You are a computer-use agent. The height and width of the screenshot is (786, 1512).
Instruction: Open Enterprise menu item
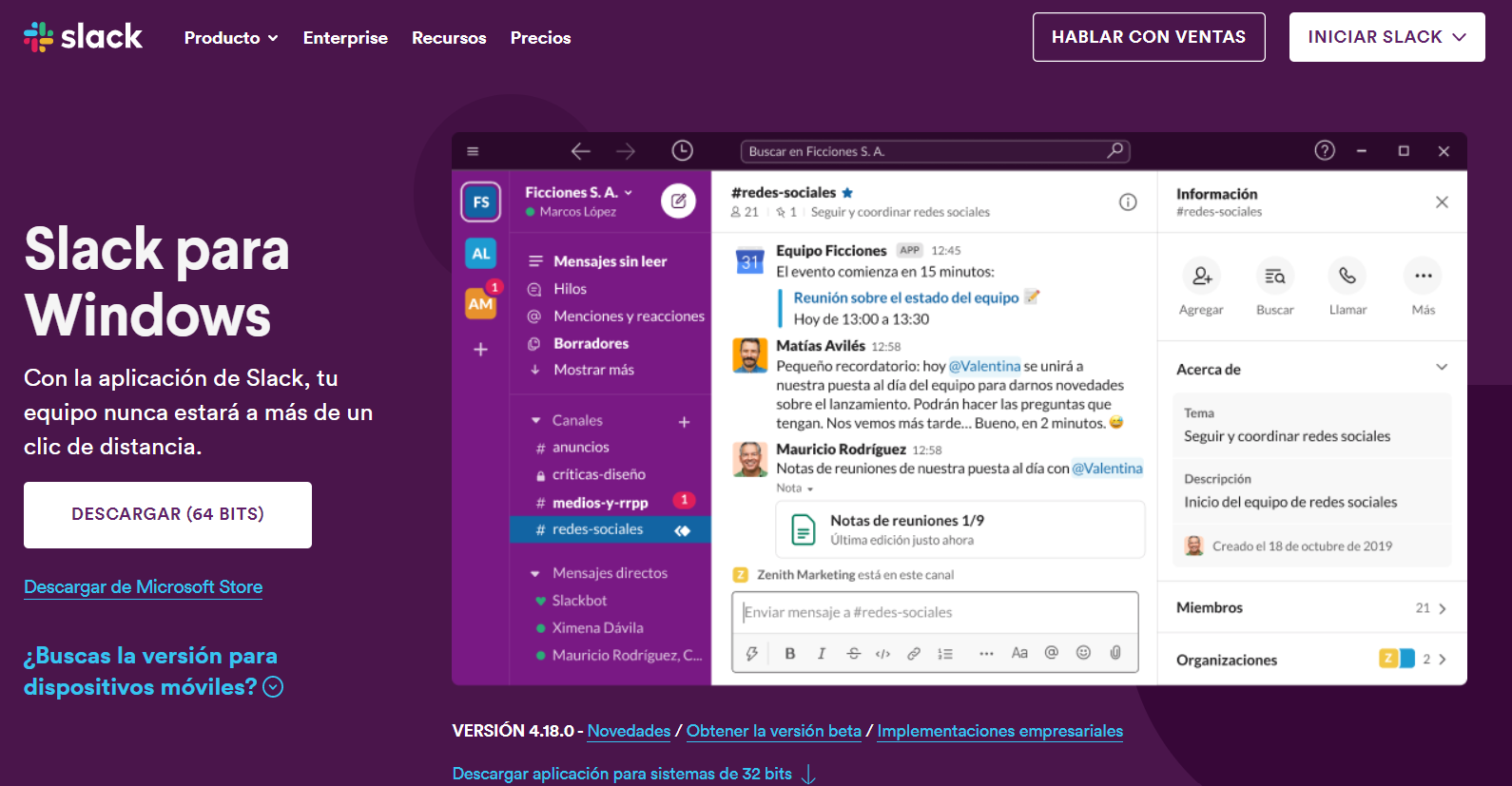click(x=345, y=38)
